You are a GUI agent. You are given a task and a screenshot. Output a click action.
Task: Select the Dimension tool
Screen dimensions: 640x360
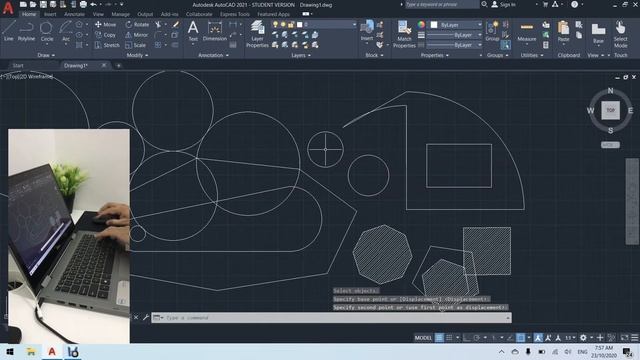pyautogui.click(x=215, y=31)
